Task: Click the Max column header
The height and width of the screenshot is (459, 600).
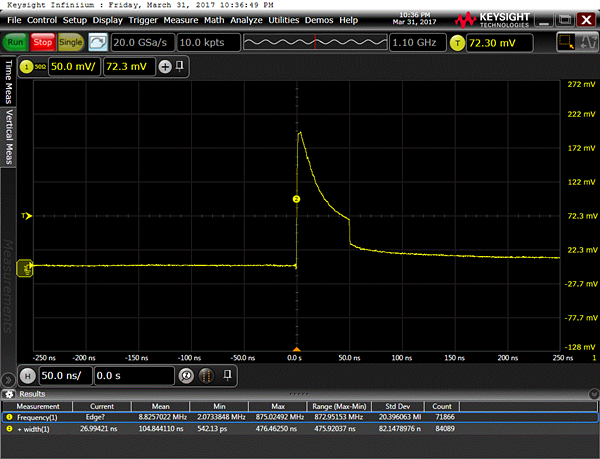Action: [278, 406]
